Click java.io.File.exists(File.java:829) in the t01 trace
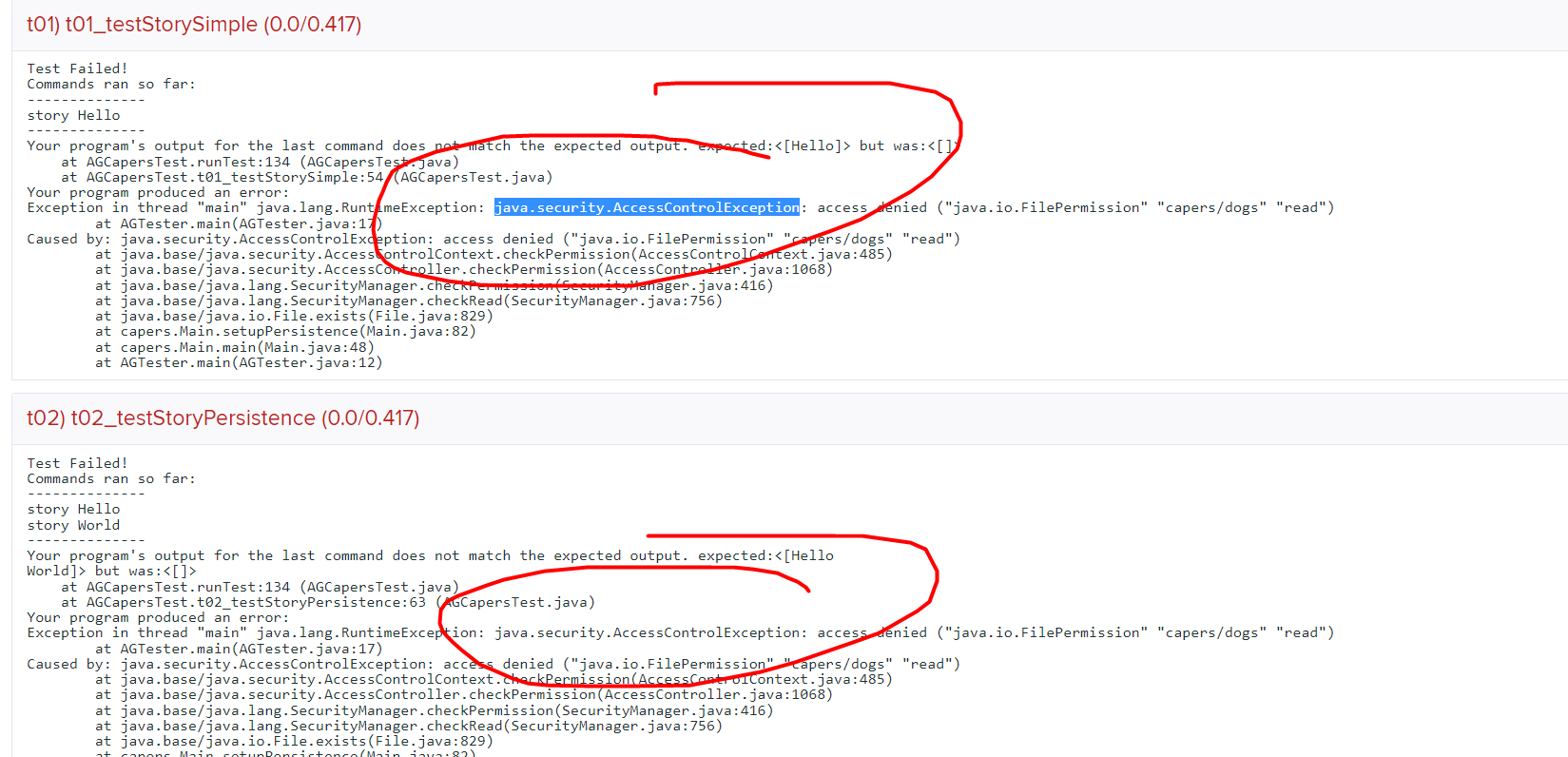 tap(306, 316)
